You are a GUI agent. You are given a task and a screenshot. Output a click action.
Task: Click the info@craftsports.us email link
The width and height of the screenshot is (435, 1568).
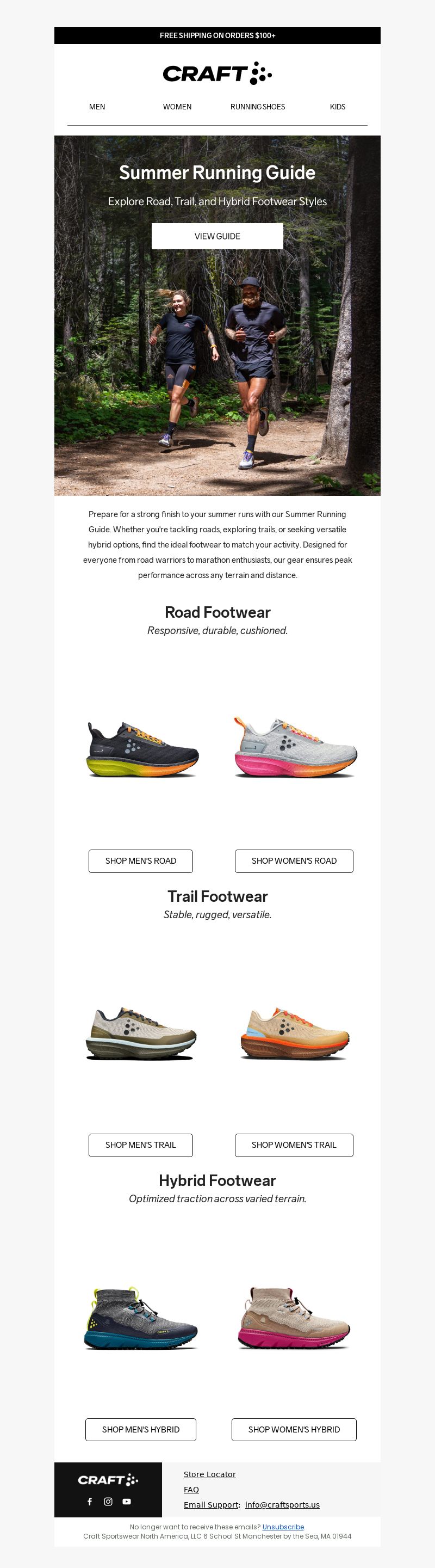point(282,1505)
